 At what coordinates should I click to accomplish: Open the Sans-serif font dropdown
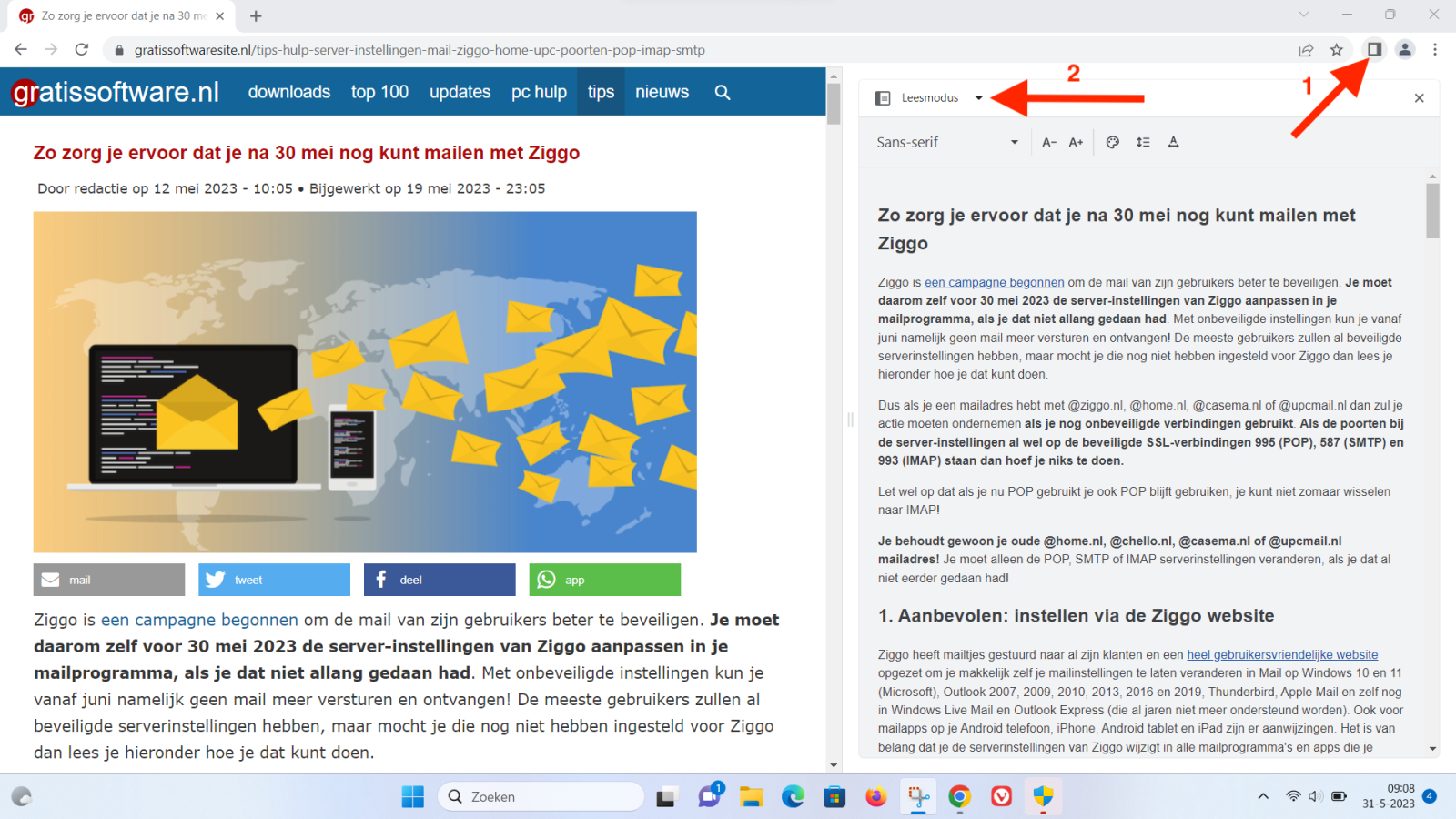[x=946, y=142]
